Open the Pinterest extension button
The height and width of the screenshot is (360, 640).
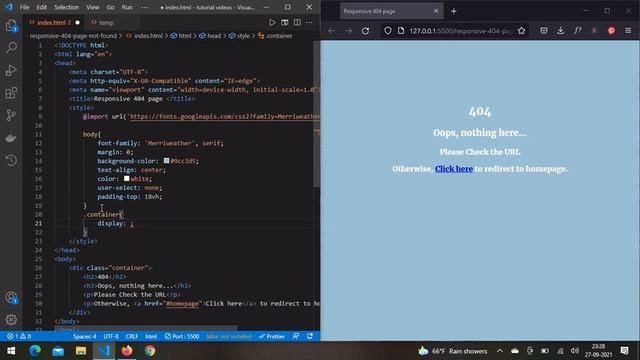point(611,31)
